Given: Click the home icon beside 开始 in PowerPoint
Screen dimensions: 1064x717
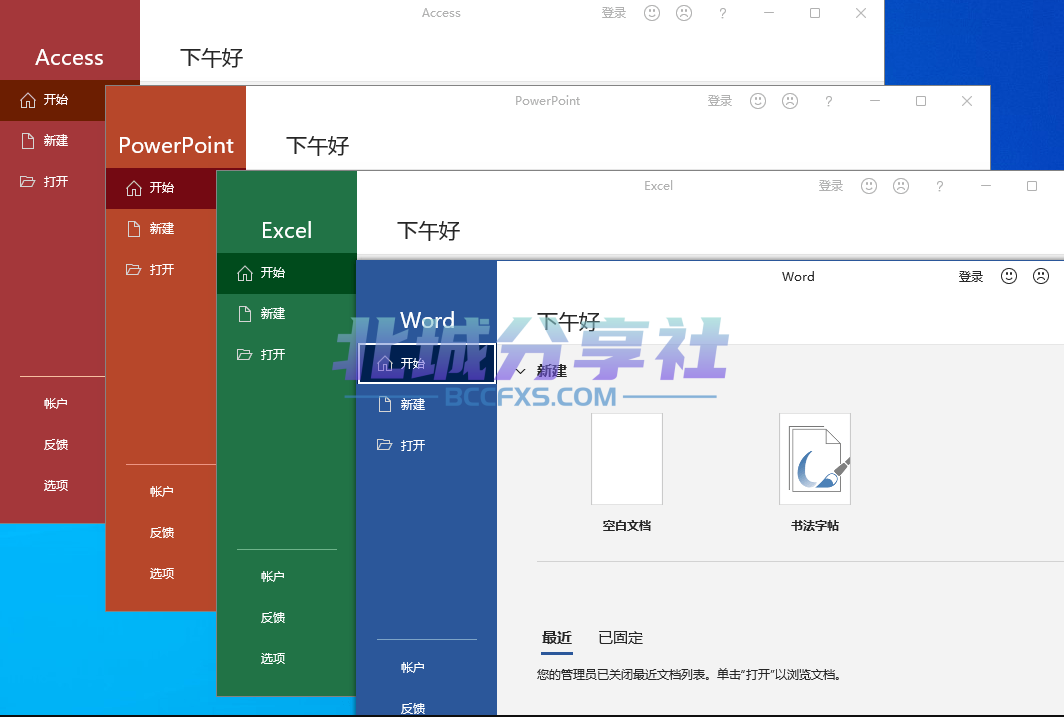Looking at the screenshot, I should (x=134, y=188).
